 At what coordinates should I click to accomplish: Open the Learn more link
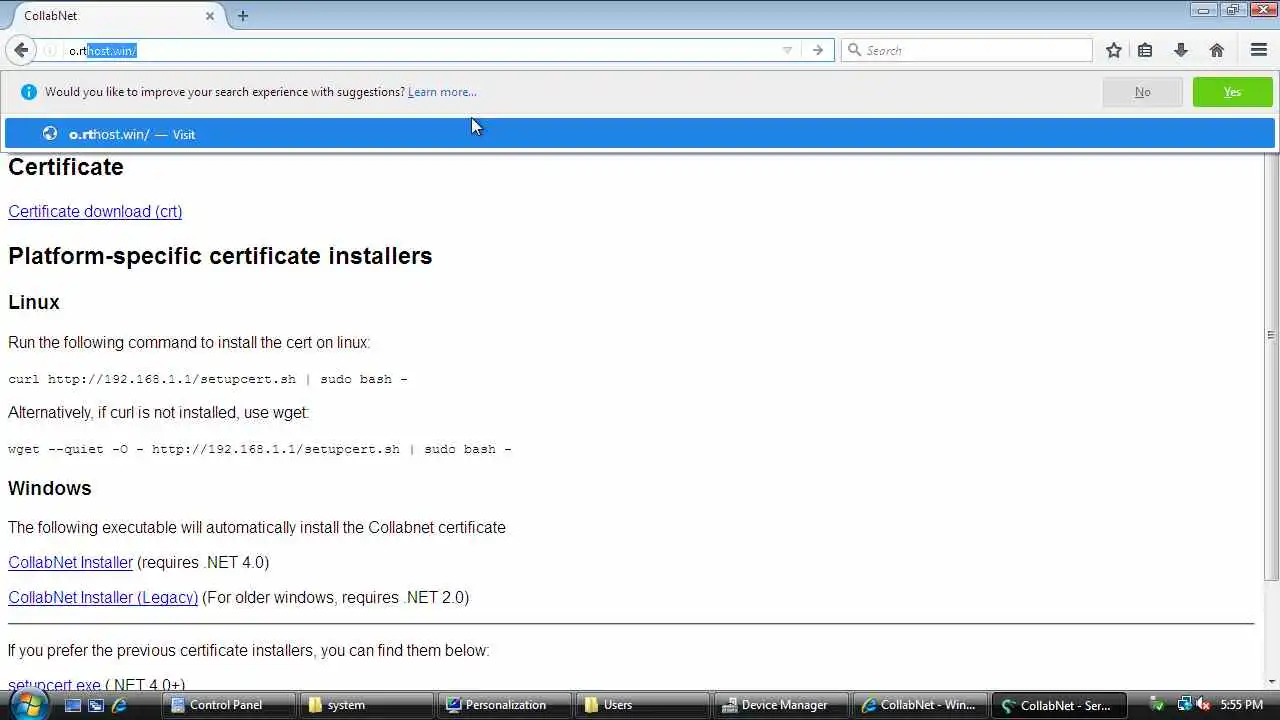442,92
